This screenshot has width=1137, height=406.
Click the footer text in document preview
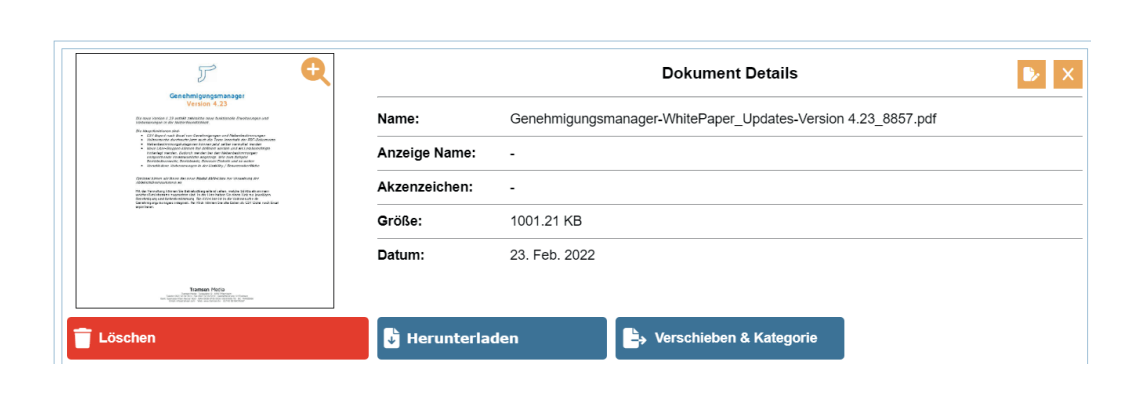click(x=205, y=294)
